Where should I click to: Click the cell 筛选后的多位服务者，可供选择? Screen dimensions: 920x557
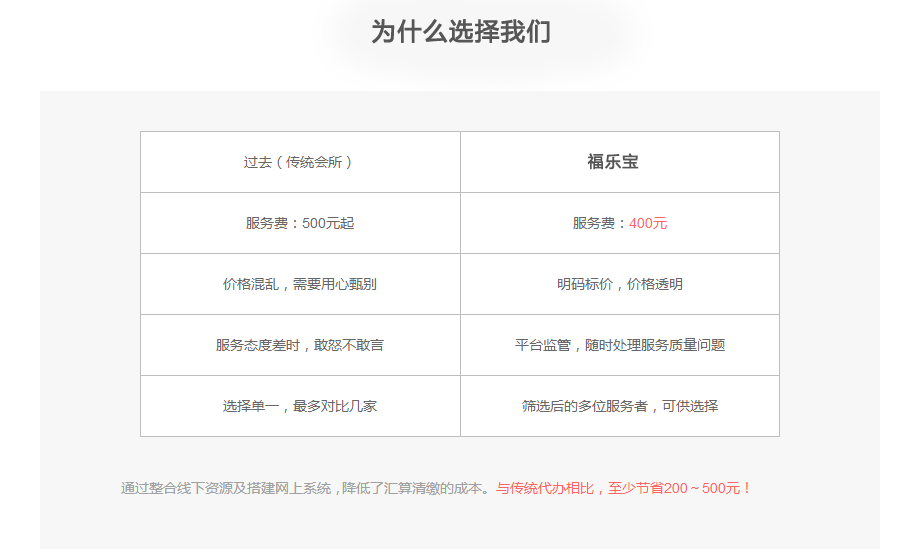[620, 406]
